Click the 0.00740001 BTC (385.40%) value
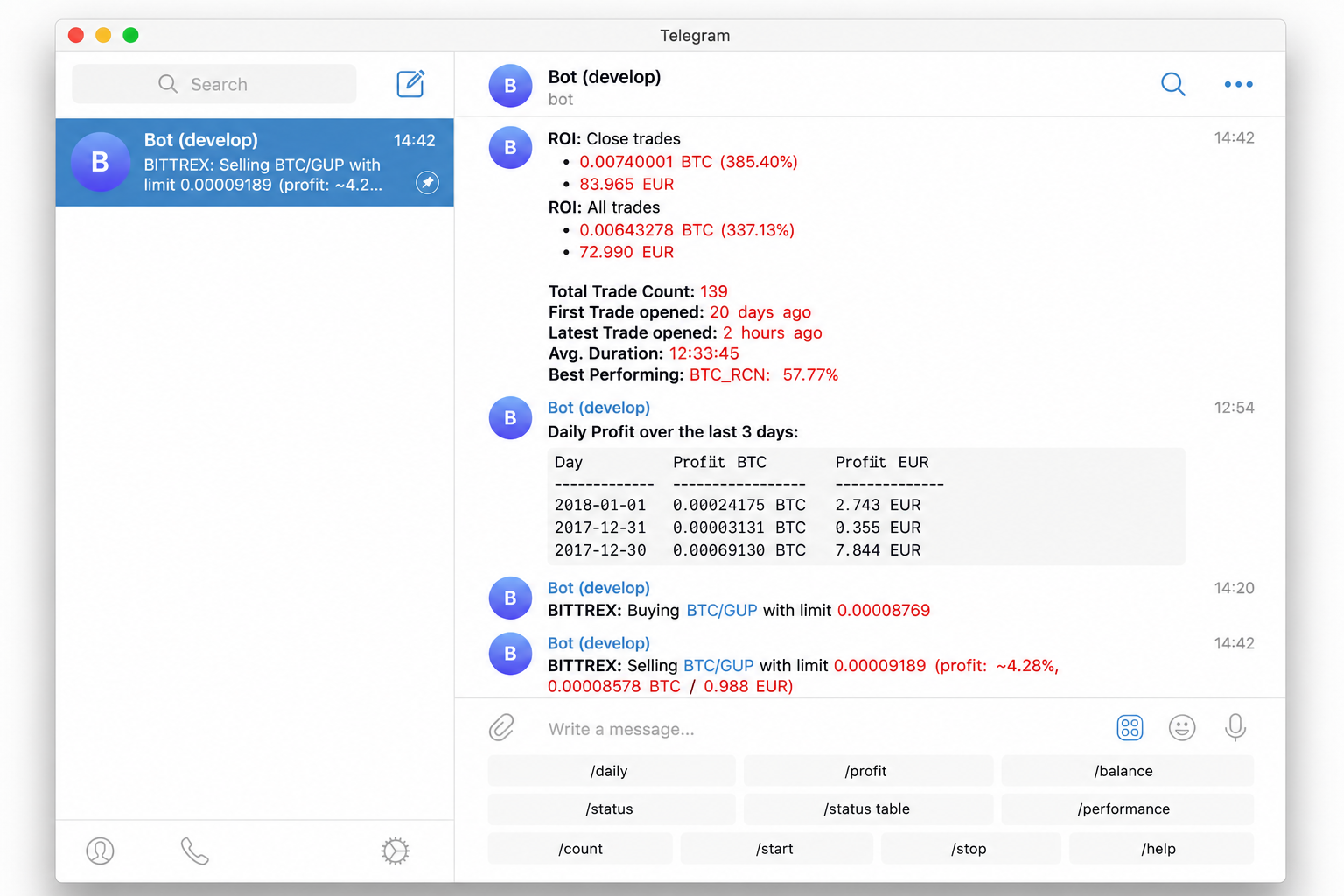The image size is (1344, 896). [689, 162]
